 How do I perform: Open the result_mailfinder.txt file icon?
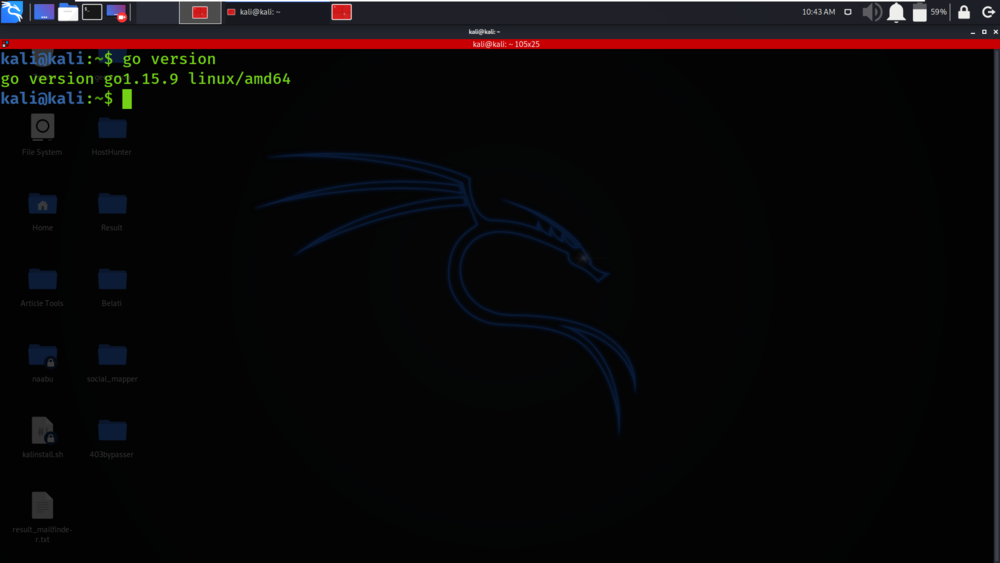click(42, 517)
